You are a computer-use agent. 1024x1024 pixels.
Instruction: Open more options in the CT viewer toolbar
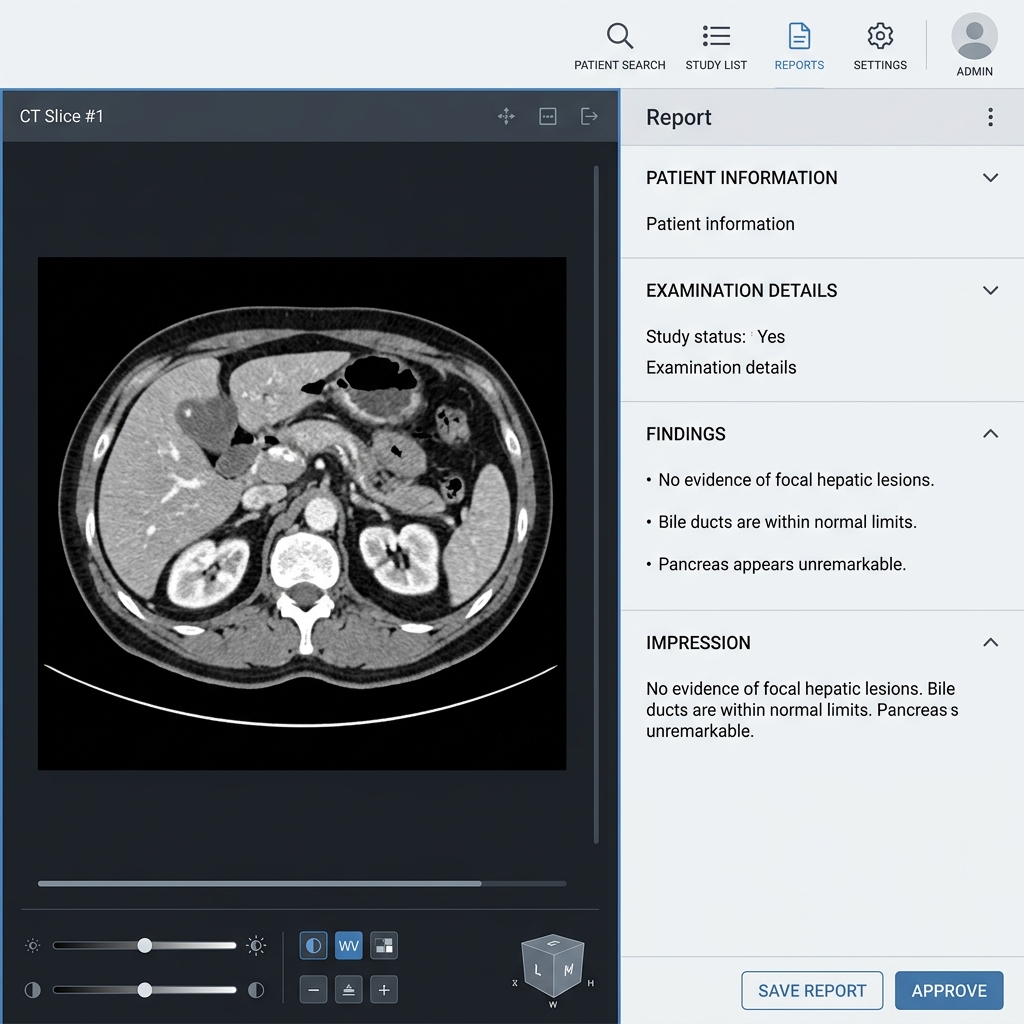click(x=548, y=116)
